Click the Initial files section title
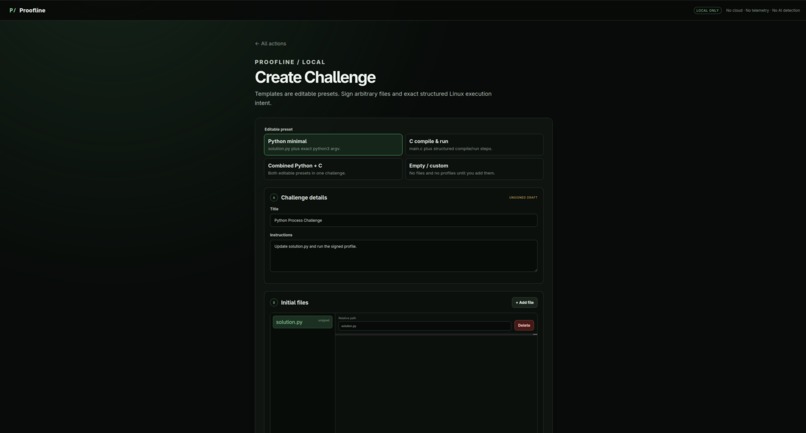This screenshot has height=433, width=806. point(295,302)
